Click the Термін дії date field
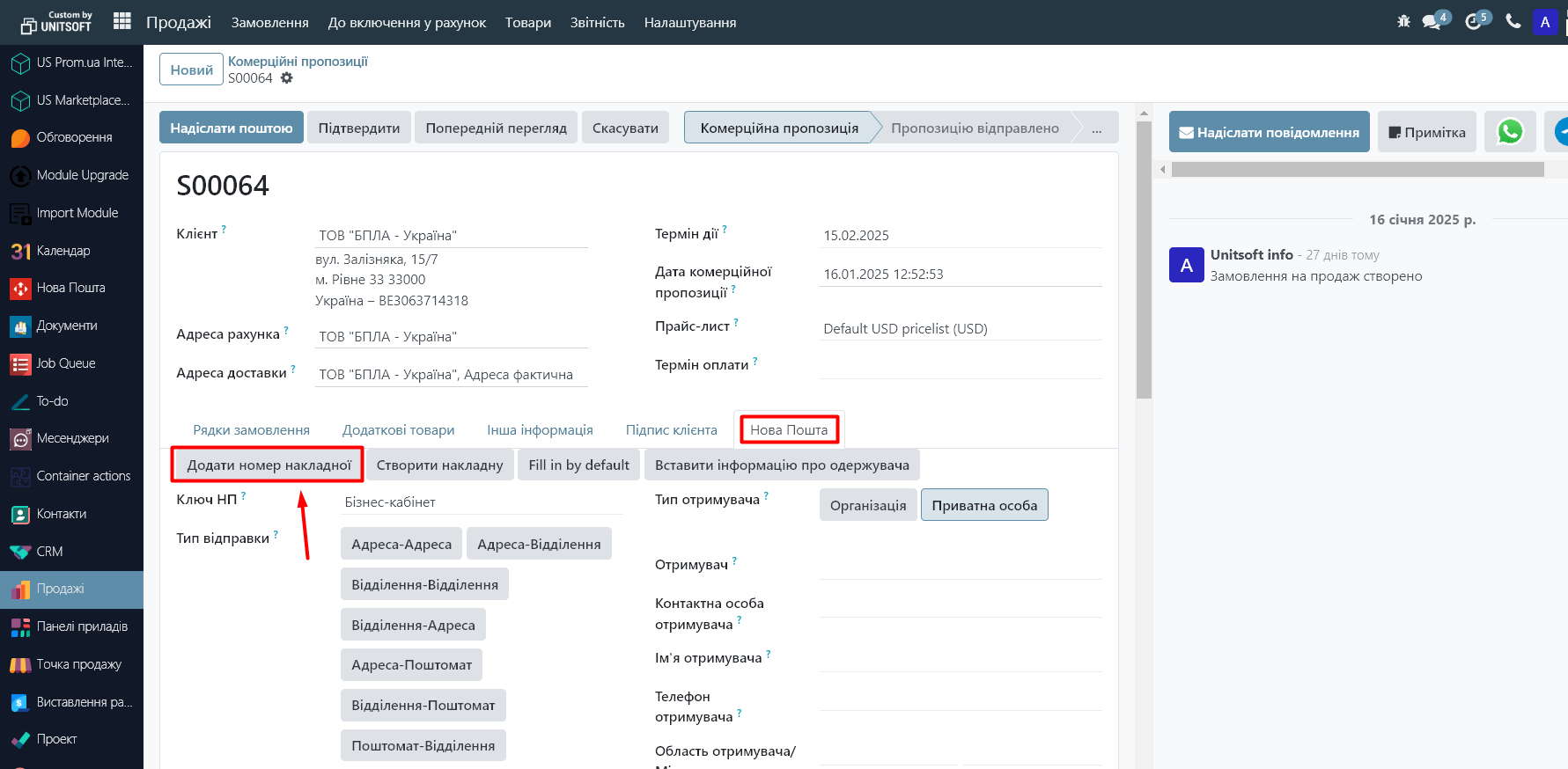 click(x=961, y=236)
